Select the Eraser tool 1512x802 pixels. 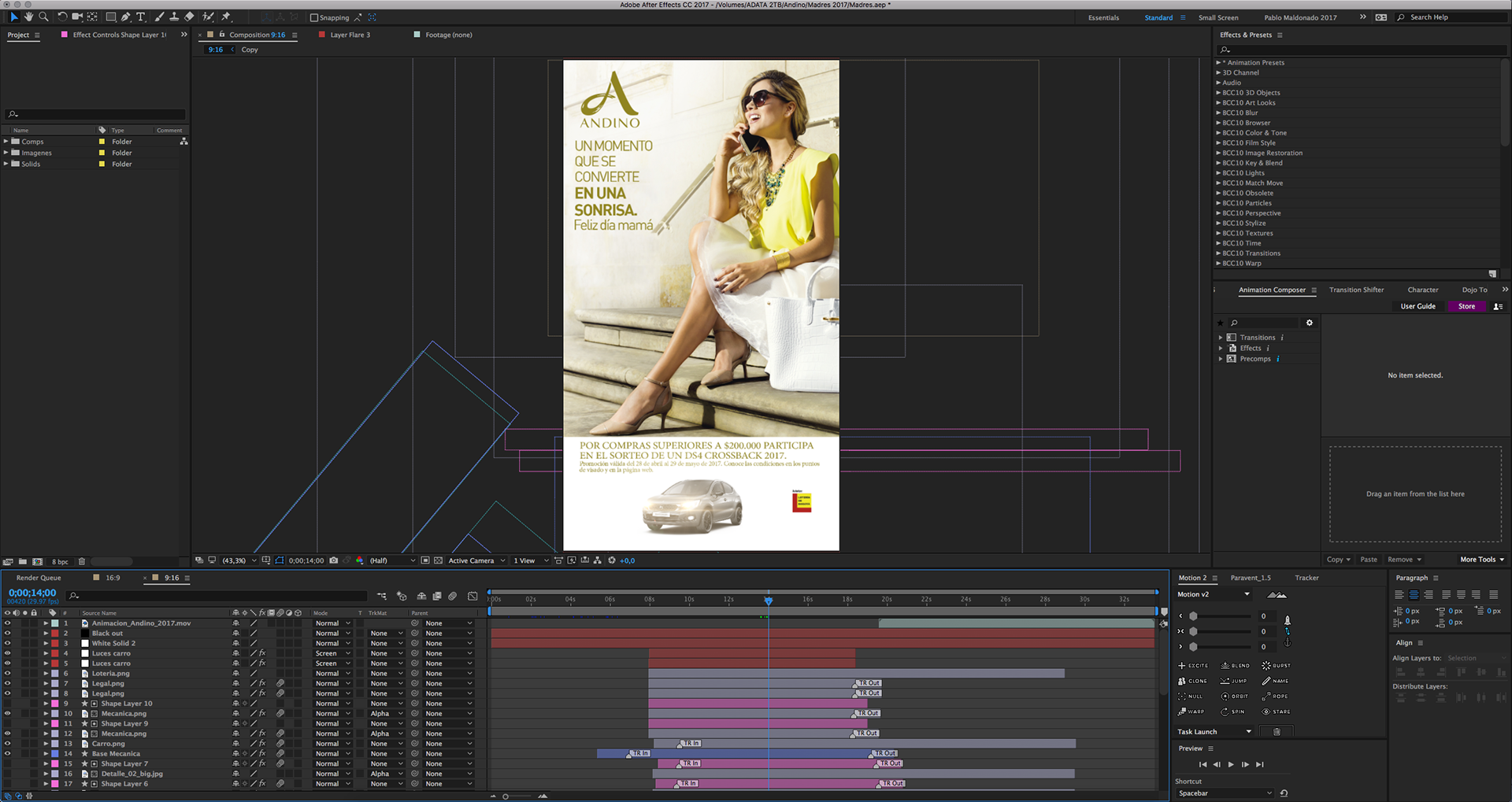click(189, 17)
